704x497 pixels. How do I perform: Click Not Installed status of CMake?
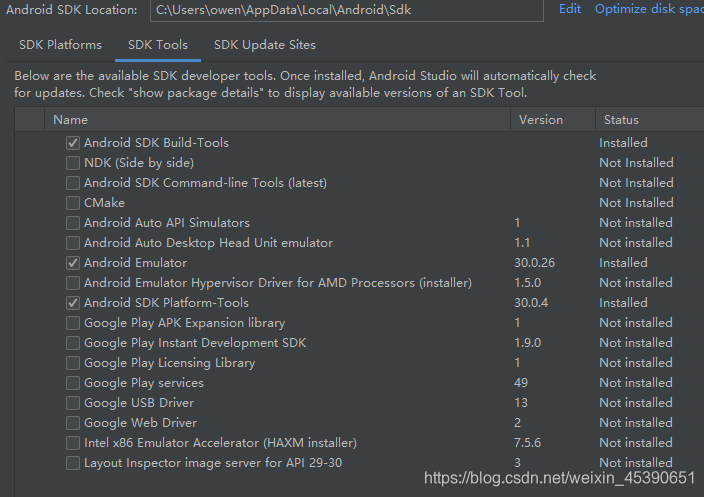(x=636, y=203)
